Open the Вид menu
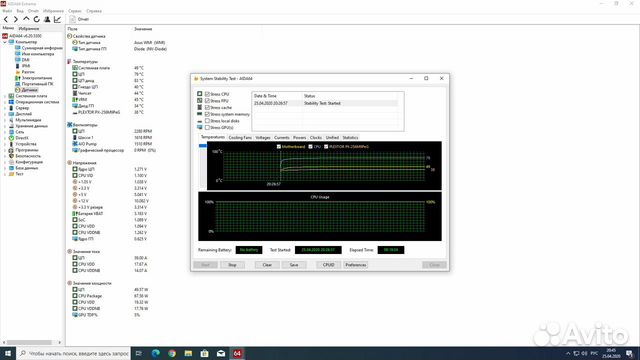The image size is (640, 360). coord(20,11)
